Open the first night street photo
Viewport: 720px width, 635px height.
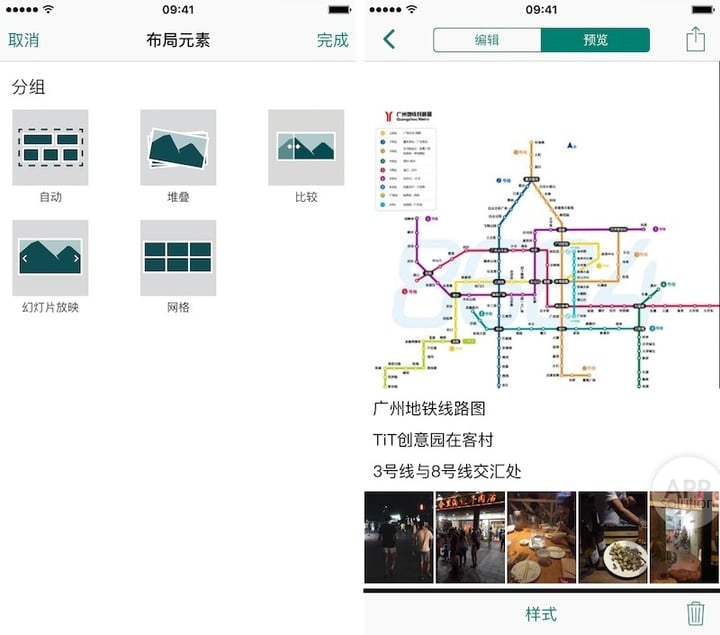pos(398,537)
